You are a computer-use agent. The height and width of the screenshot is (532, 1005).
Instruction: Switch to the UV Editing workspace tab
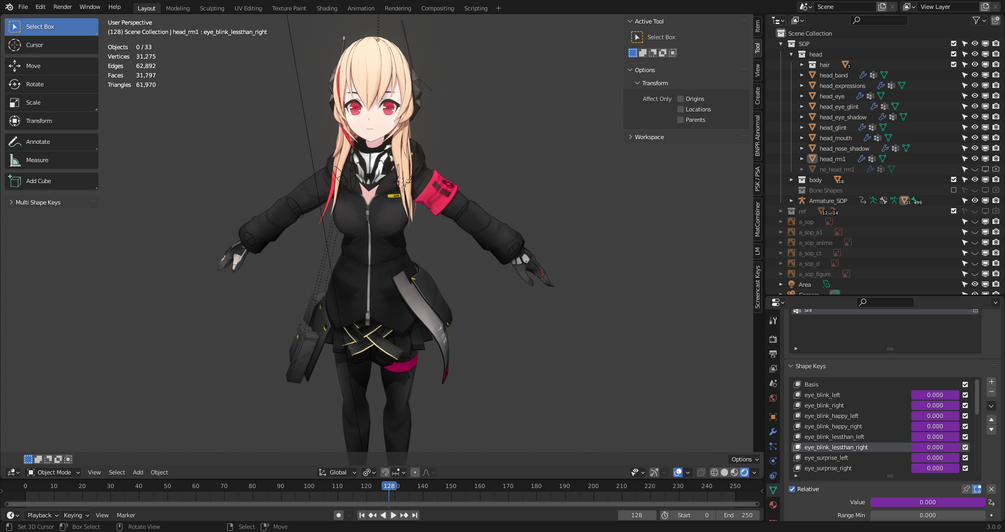coord(248,8)
